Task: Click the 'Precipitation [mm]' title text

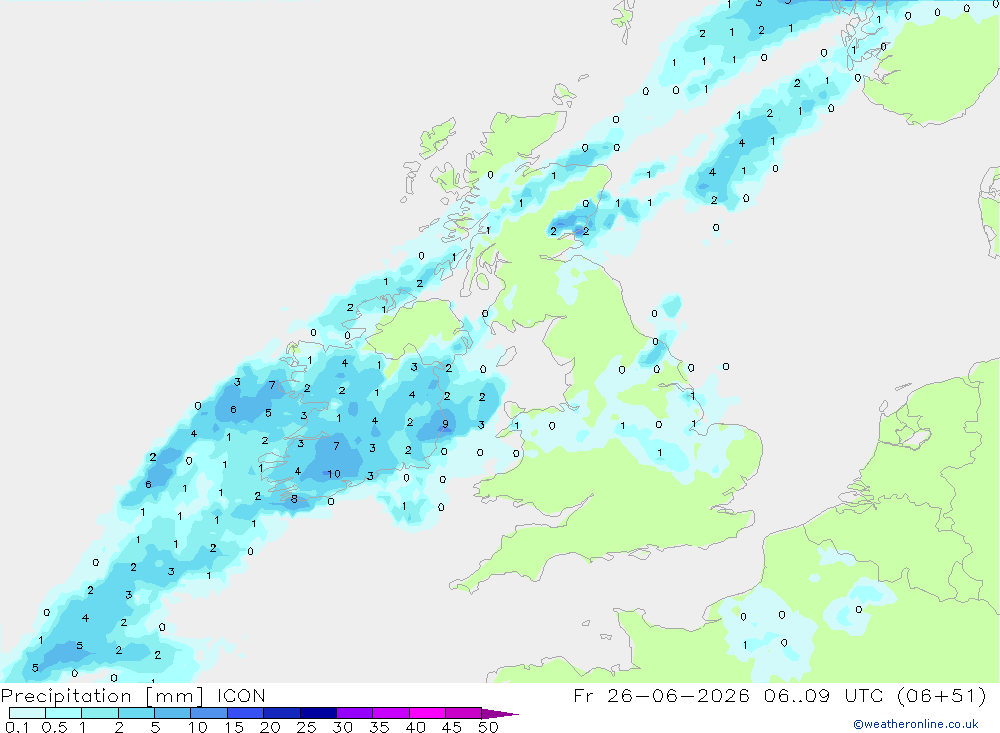Action: 102,696
